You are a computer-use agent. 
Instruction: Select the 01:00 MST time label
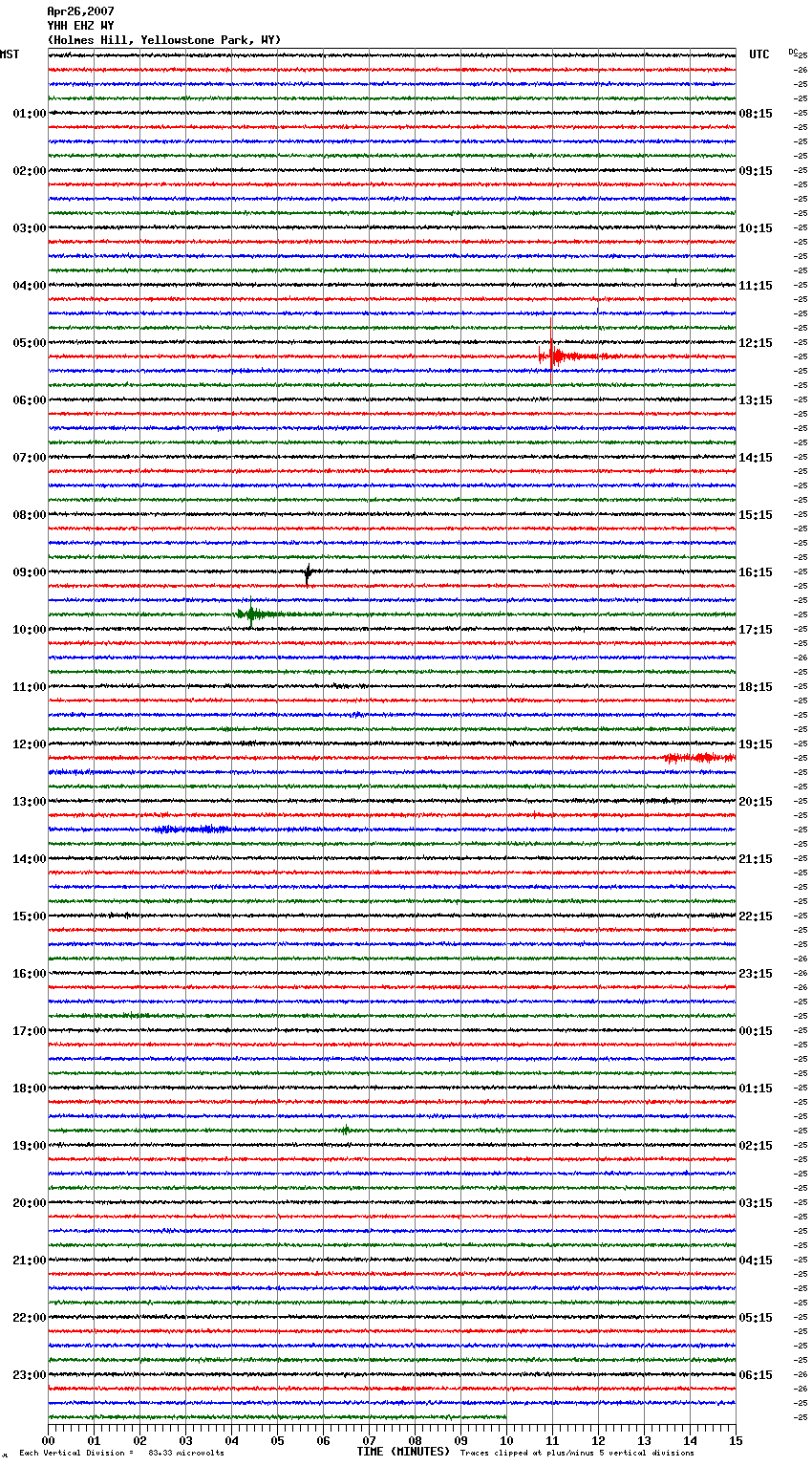pos(29,114)
